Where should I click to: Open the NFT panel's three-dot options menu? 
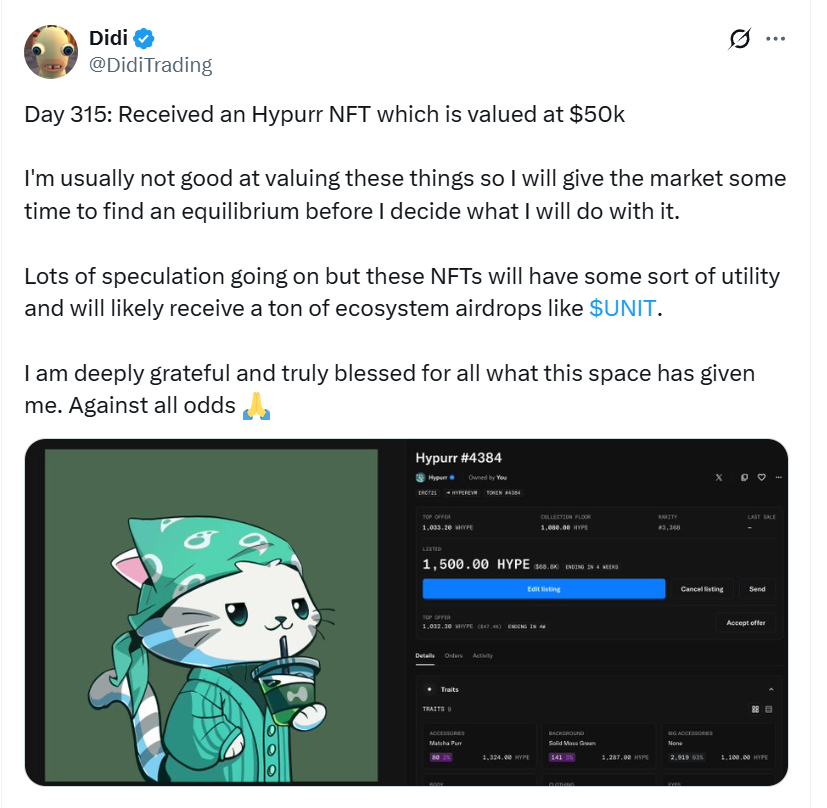coord(777,478)
